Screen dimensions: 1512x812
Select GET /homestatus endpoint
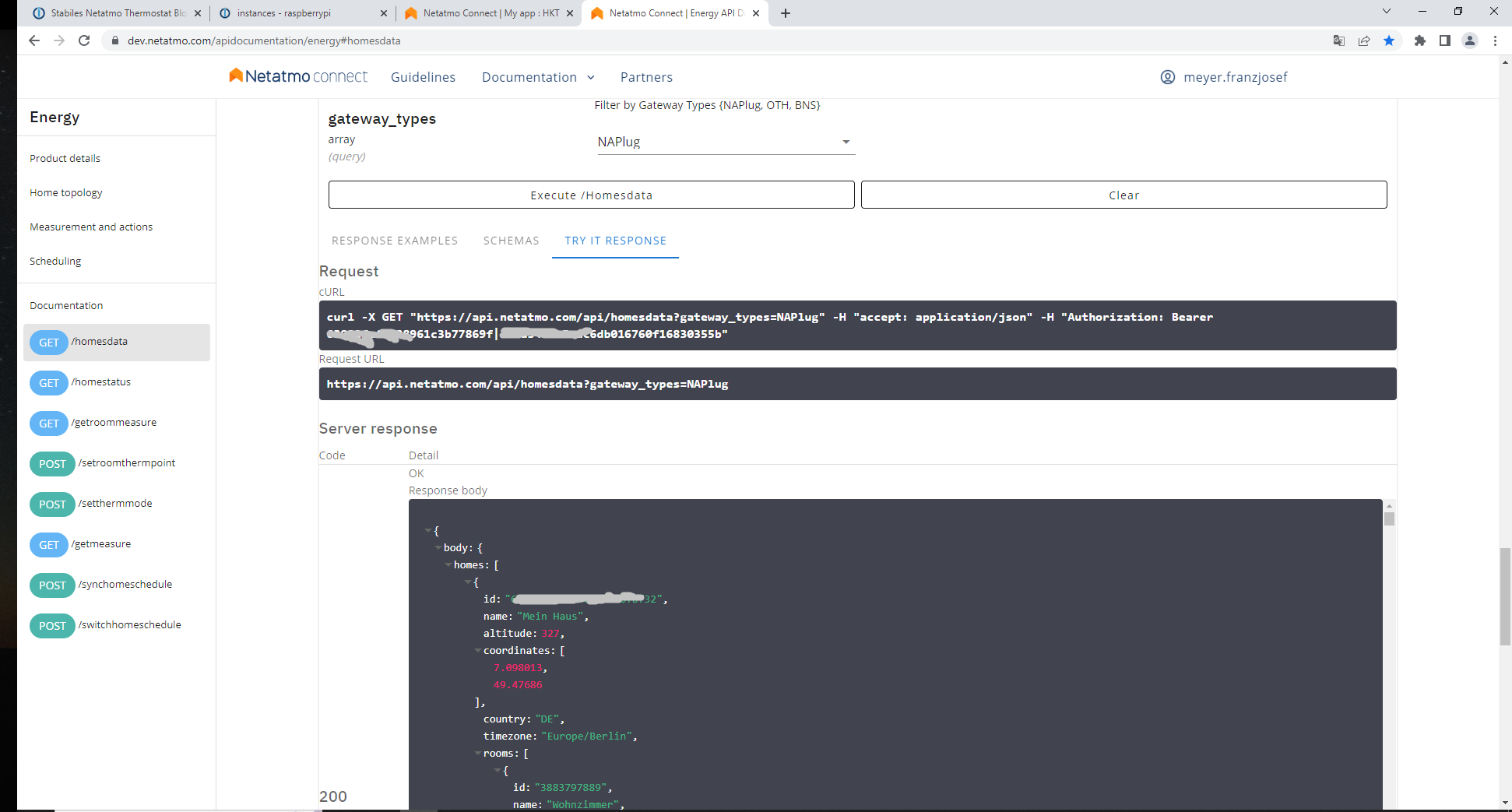click(x=117, y=382)
